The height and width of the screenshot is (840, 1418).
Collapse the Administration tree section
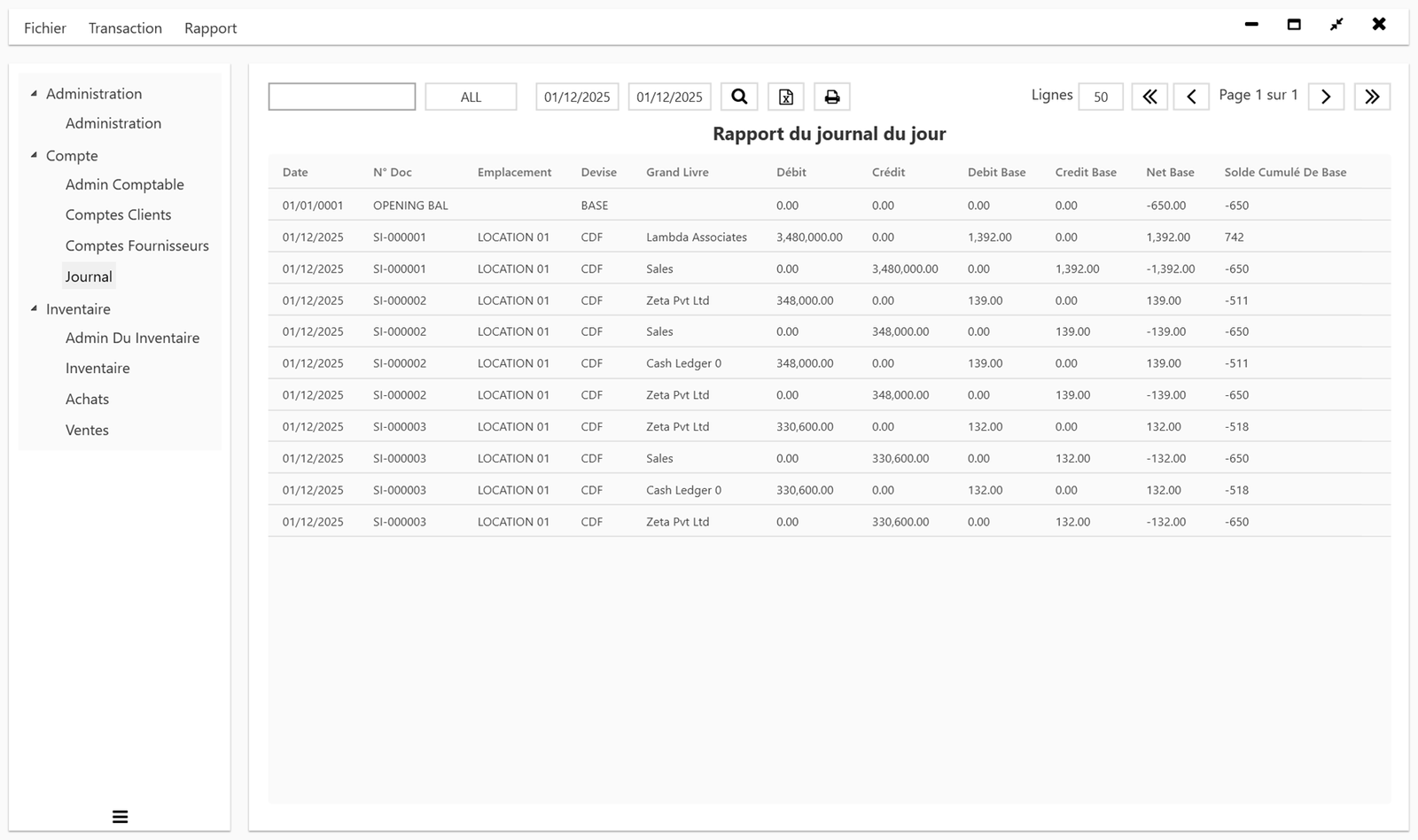tap(34, 91)
